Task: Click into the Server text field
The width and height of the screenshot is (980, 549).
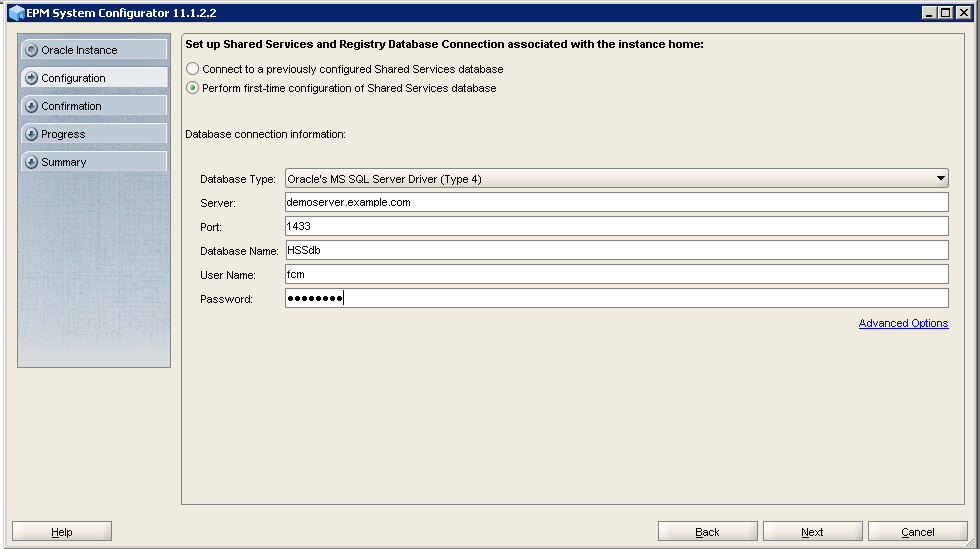Action: tap(616, 203)
